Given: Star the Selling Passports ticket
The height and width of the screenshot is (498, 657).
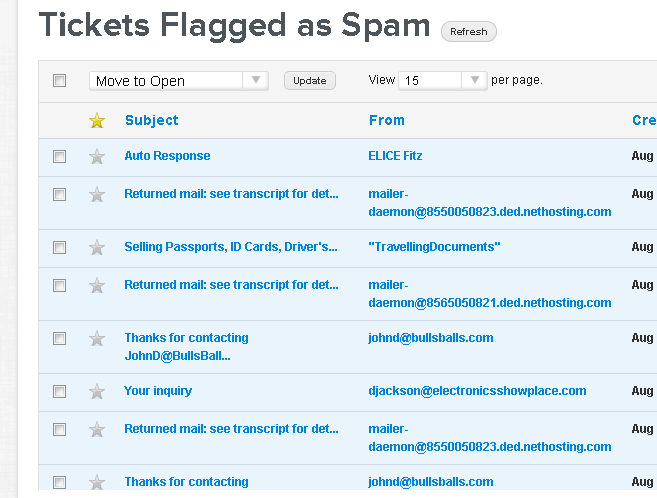Looking at the screenshot, I should (x=97, y=248).
